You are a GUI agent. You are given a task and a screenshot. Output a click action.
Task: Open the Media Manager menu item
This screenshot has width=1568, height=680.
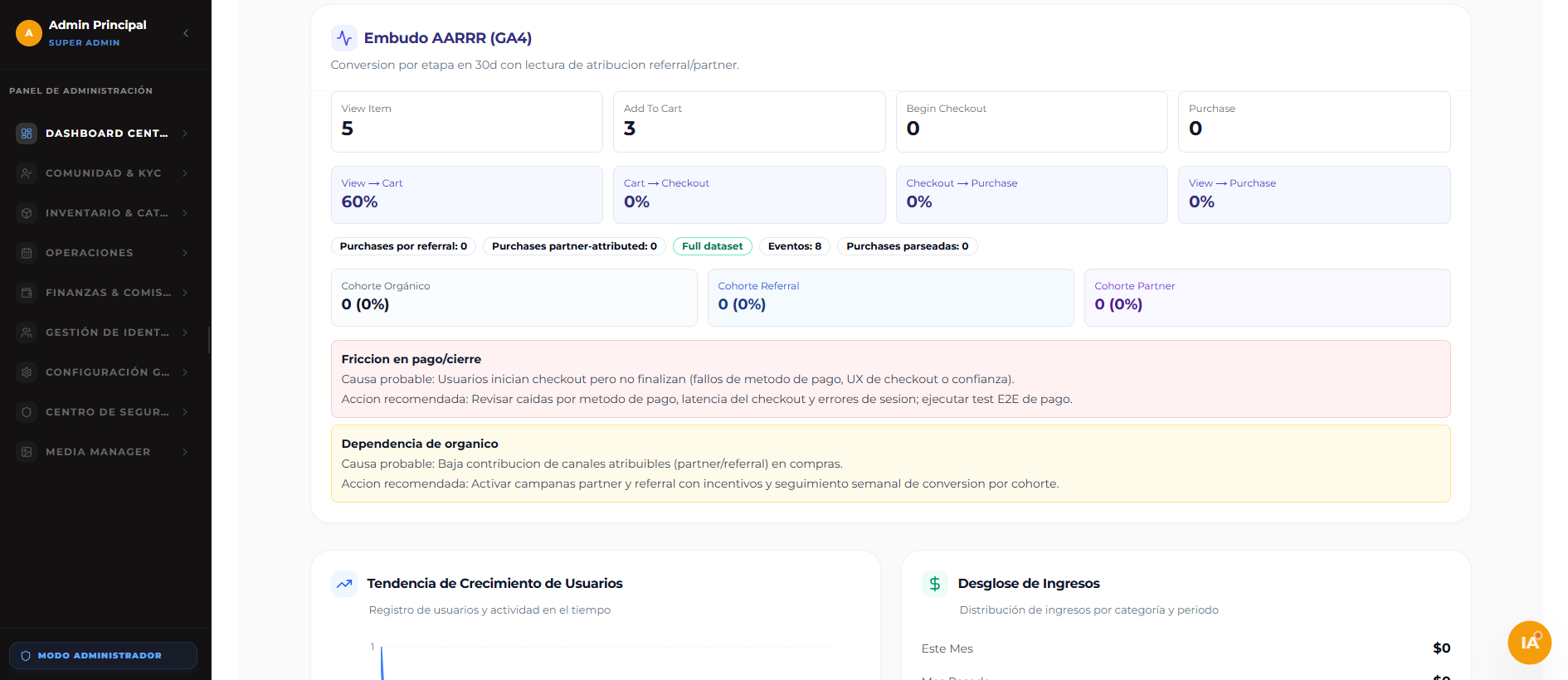click(x=104, y=452)
